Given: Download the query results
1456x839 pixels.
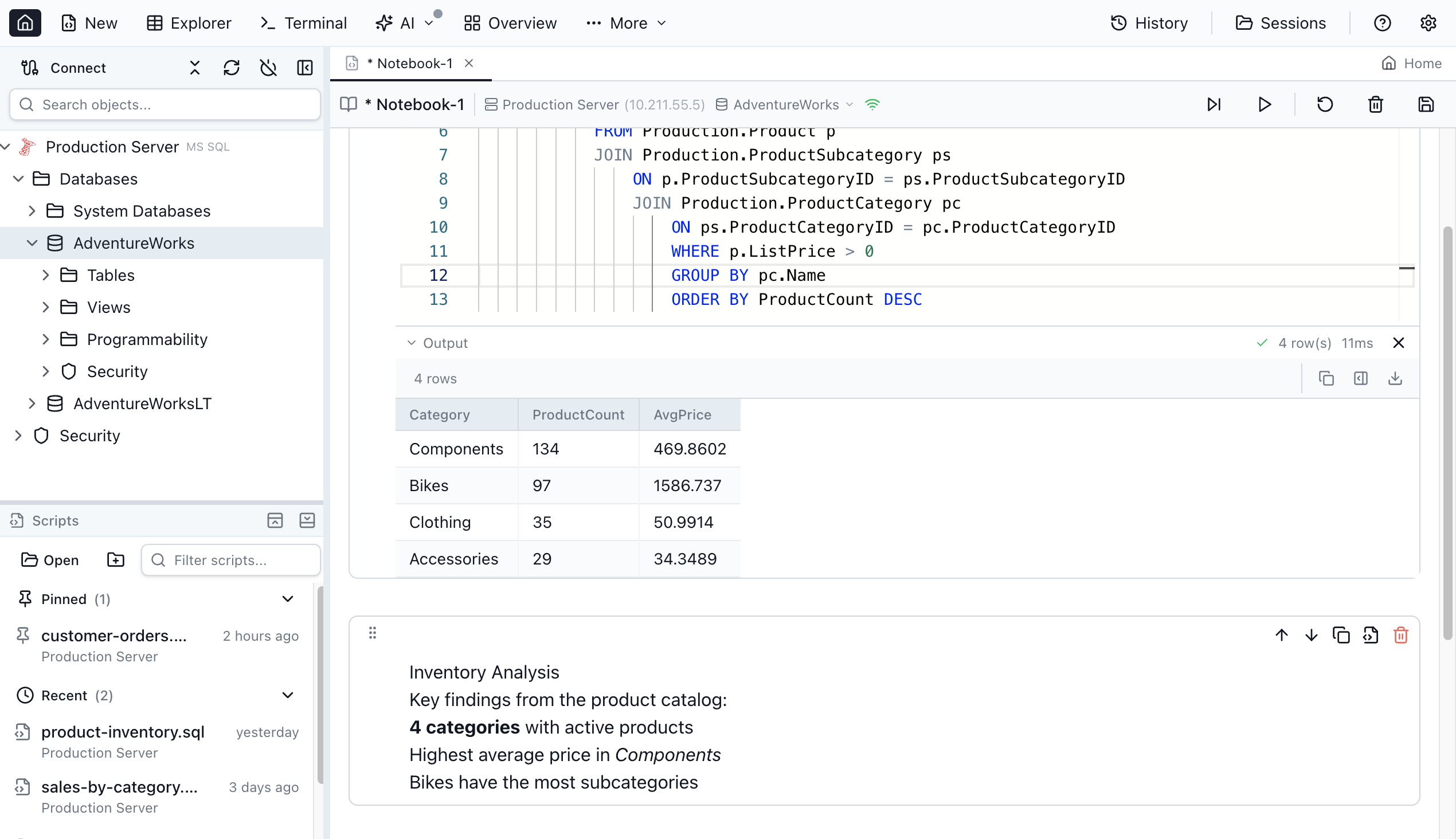Looking at the screenshot, I should coord(1395,379).
